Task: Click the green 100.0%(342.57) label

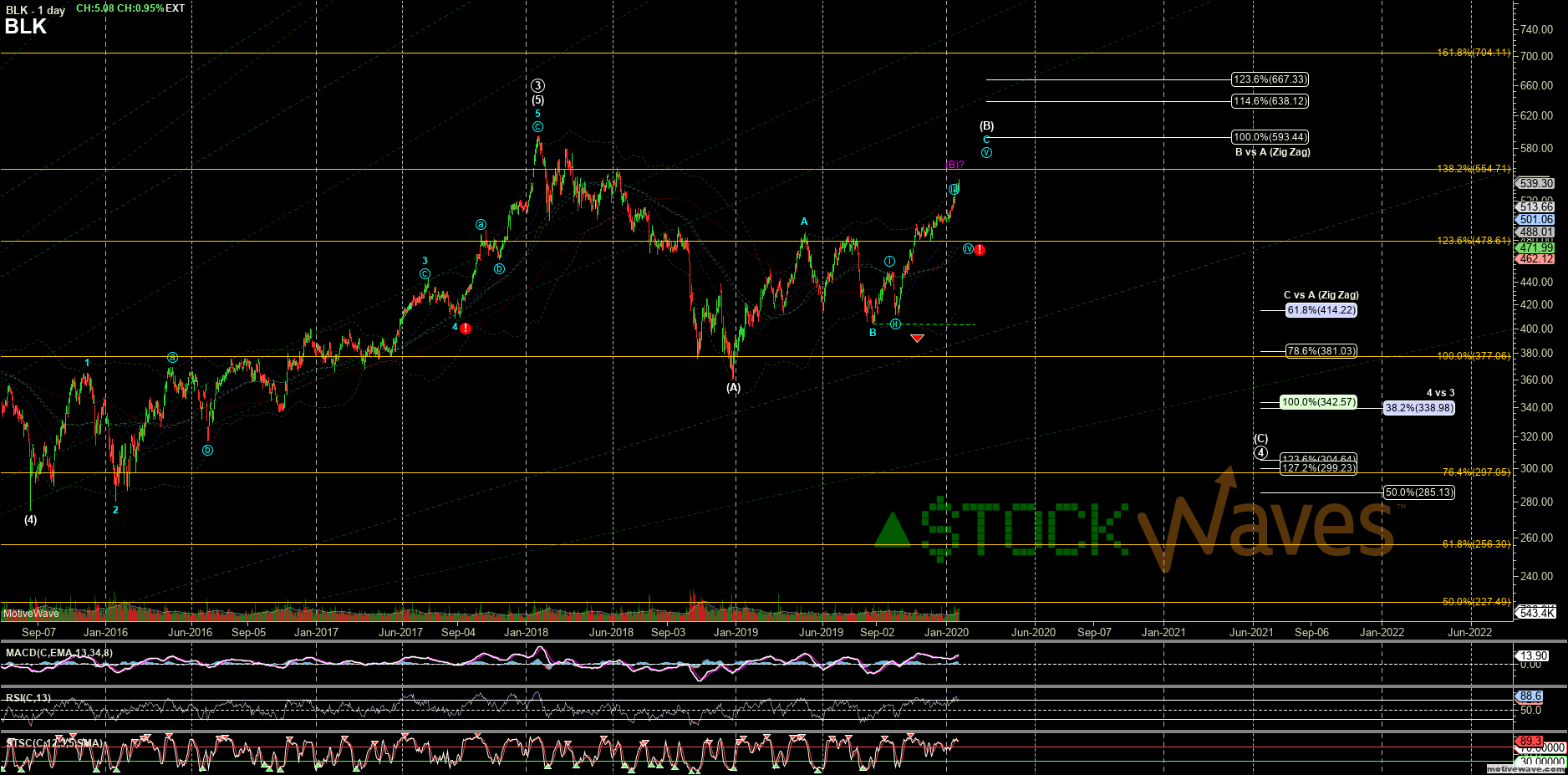Action: tap(1319, 402)
